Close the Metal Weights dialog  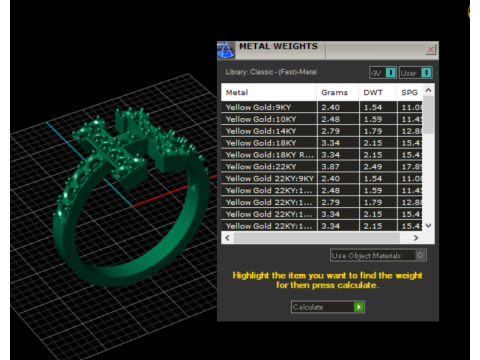(x=430, y=50)
